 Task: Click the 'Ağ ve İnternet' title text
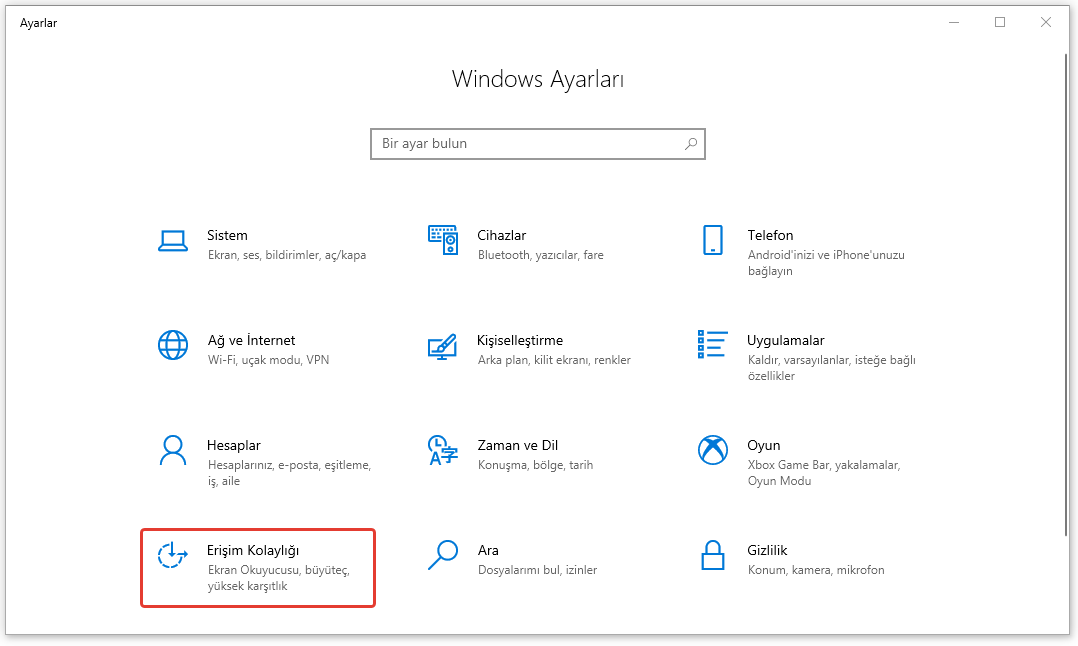click(251, 340)
